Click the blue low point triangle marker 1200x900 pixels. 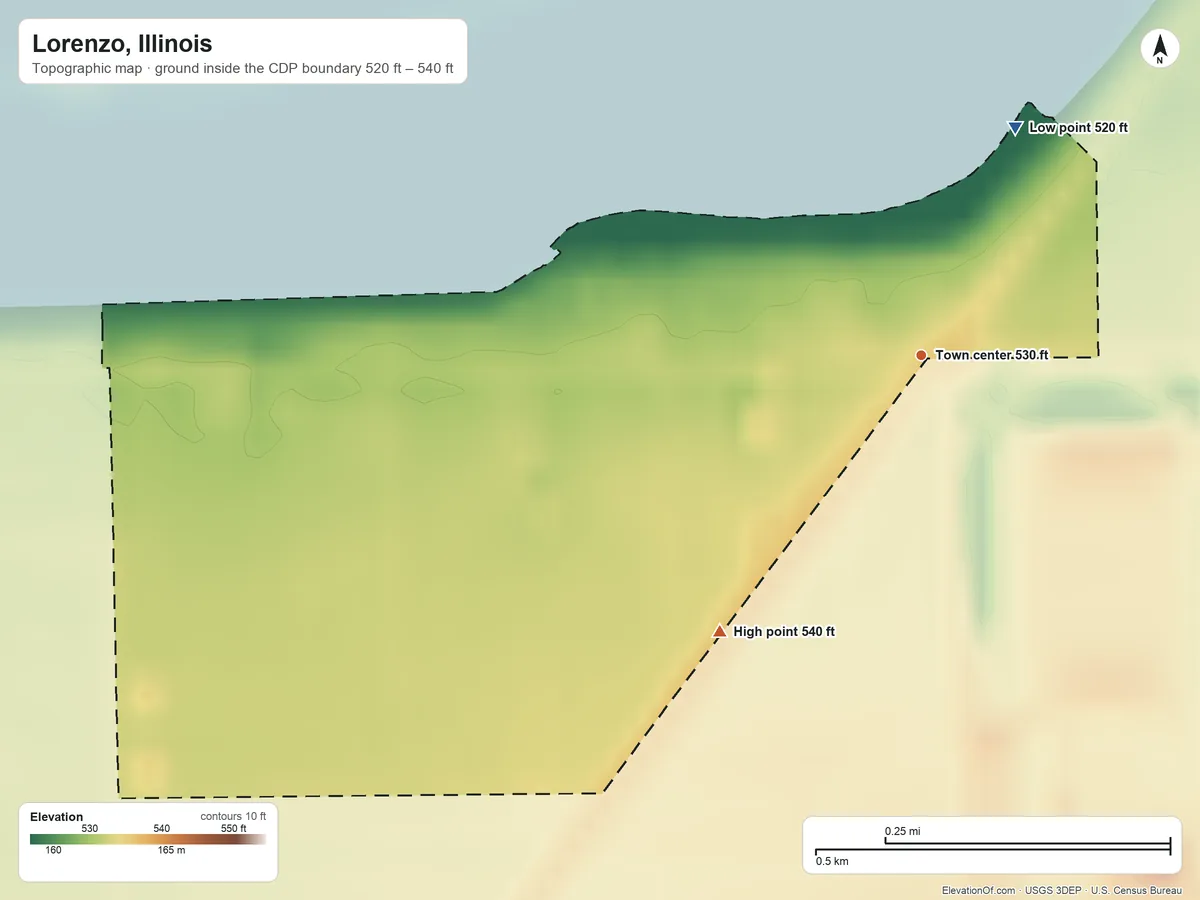click(x=1015, y=128)
